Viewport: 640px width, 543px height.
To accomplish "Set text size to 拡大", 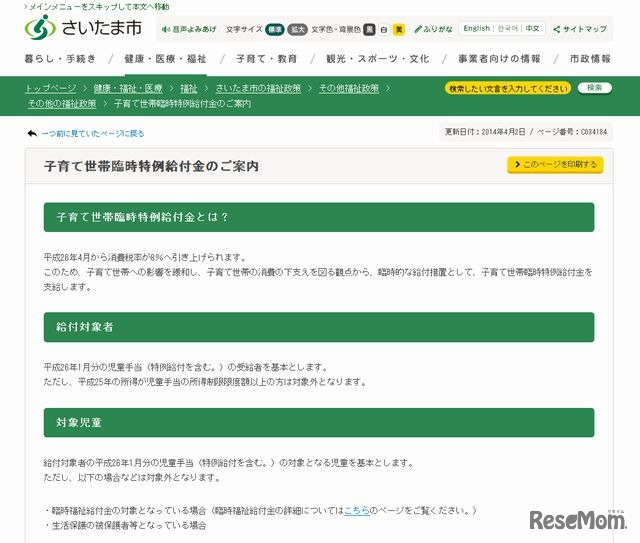I will tap(298, 29).
